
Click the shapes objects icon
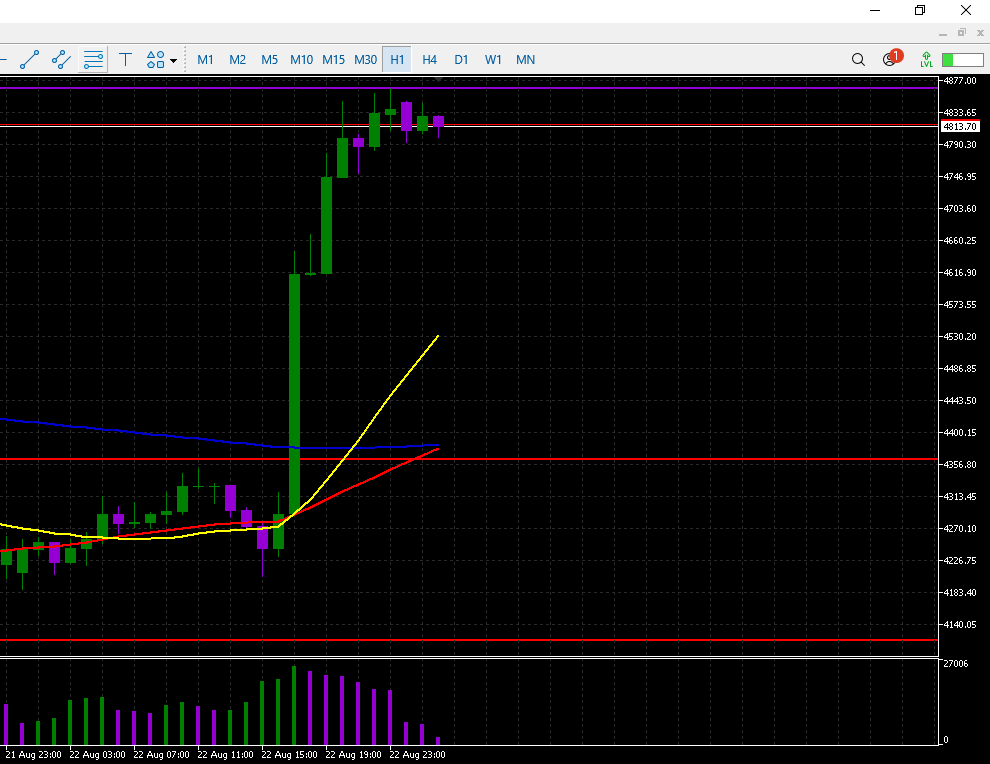pos(156,59)
